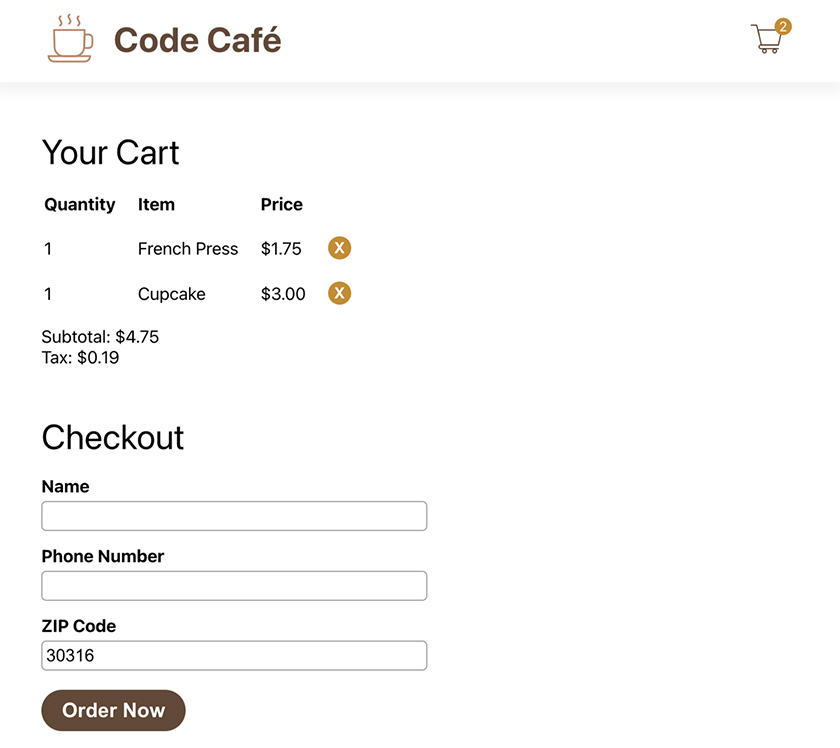Viewport: 840px width, 748px height.
Task: Click the Phone Number input field
Action: click(x=233, y=586)
